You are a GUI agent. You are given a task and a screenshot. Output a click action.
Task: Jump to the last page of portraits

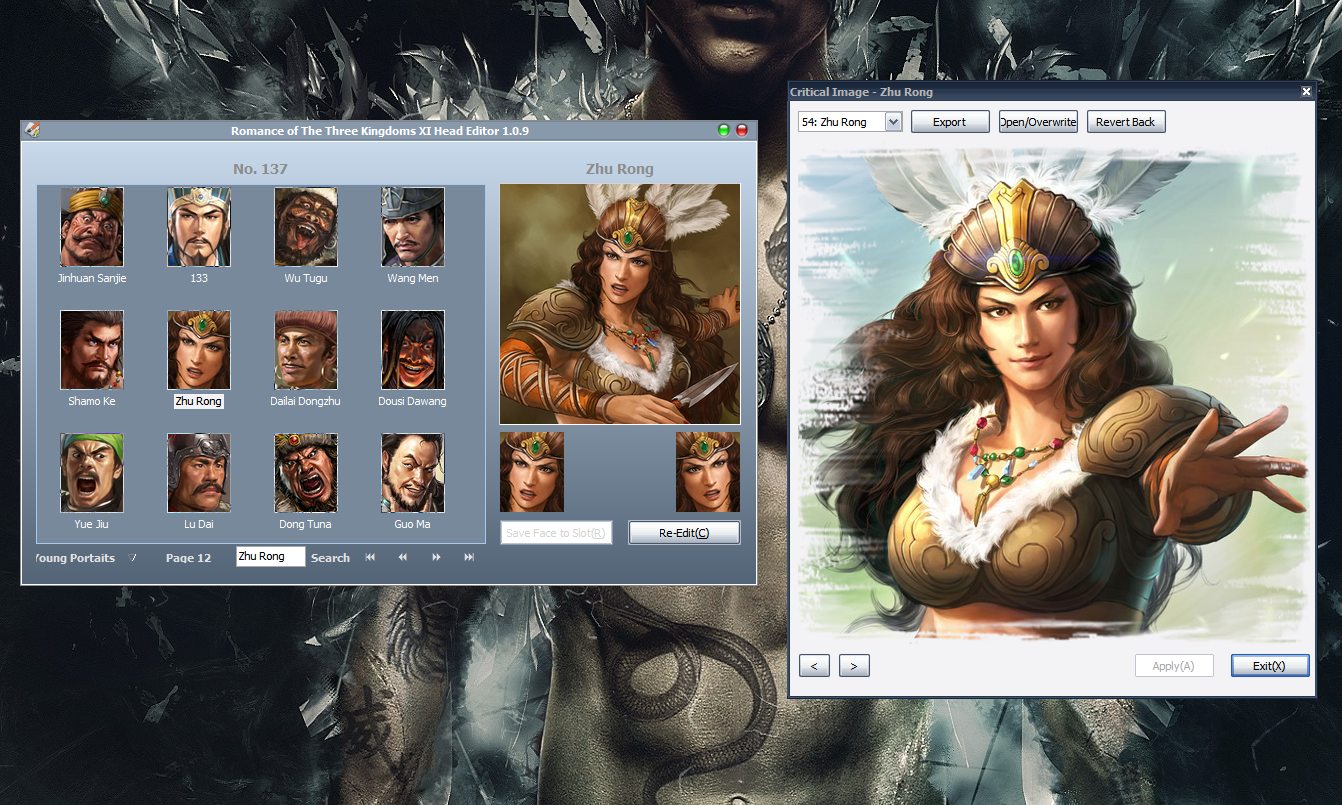469,557
